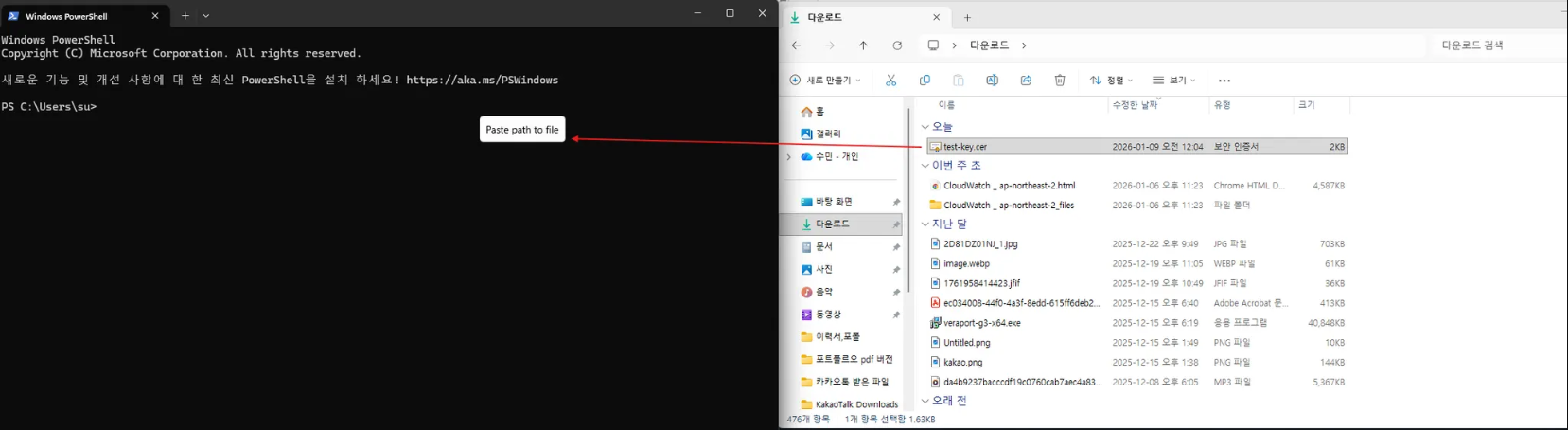The width and height of the screenshot is (1568, 430).
Task: Collapse the 오래 전 group
Action: pyautogui.click(x=925, y=401)
